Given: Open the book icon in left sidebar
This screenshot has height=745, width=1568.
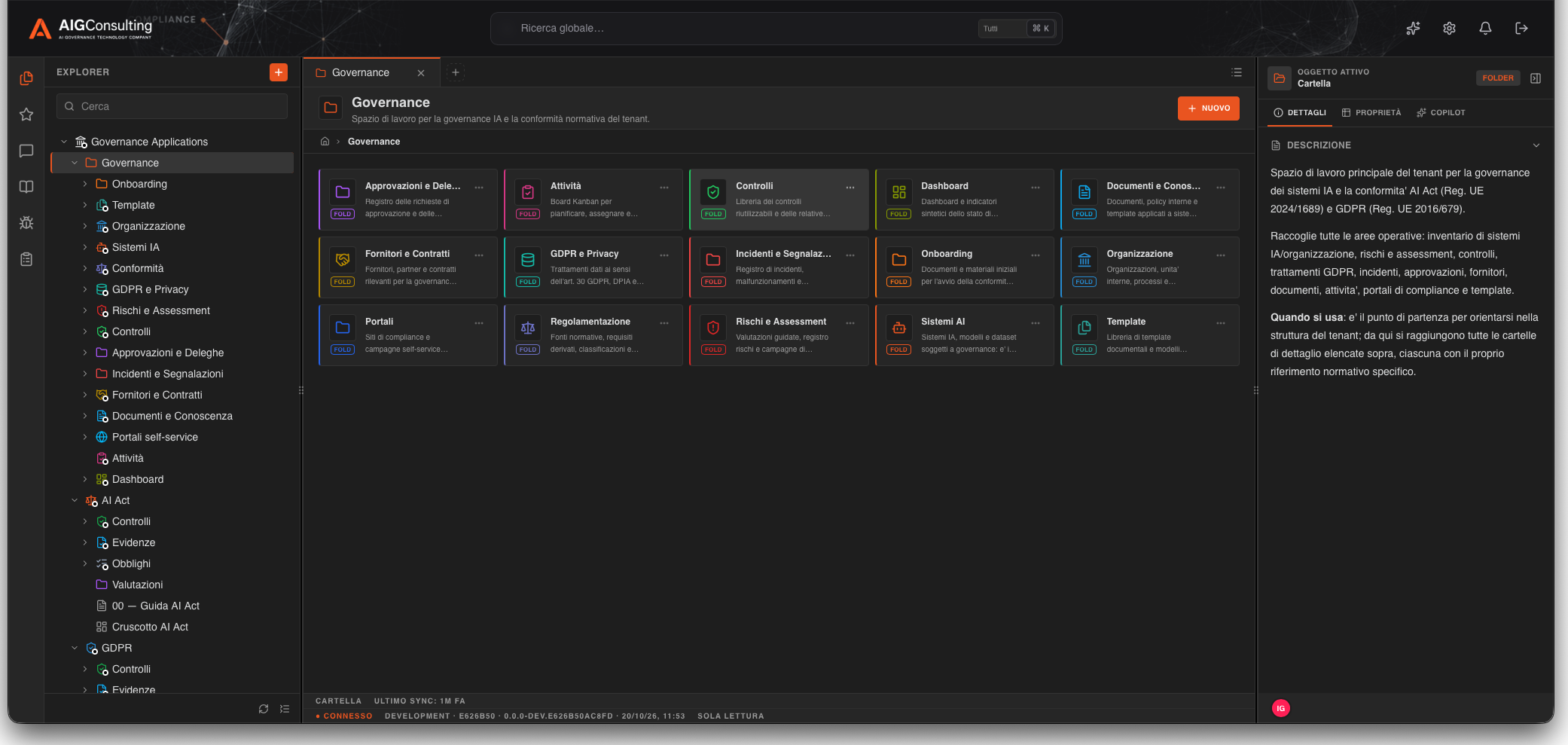Looking at the screenshot, I should (x=26, y=187).
